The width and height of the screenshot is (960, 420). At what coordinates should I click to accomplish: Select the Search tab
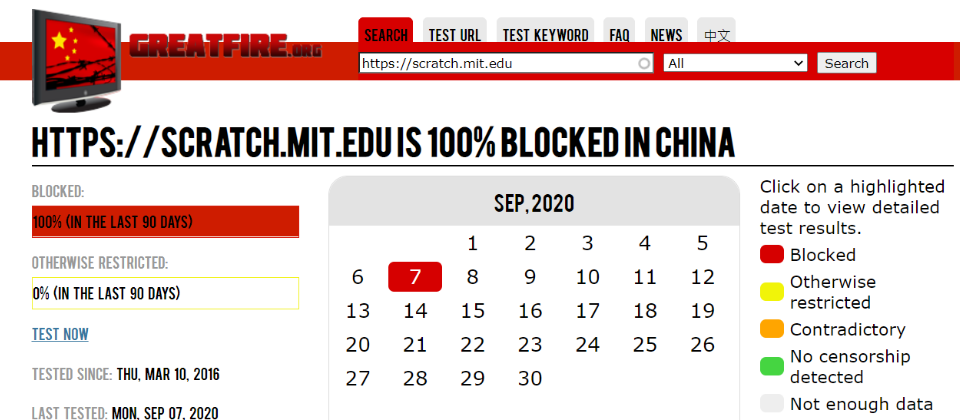coord(386,35)
